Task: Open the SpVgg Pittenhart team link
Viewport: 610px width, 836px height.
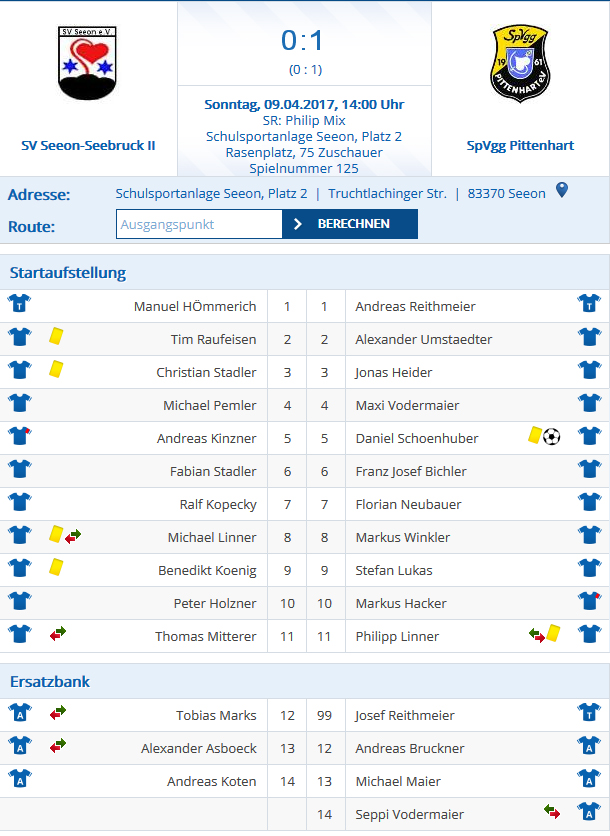Action: point(520,146)
